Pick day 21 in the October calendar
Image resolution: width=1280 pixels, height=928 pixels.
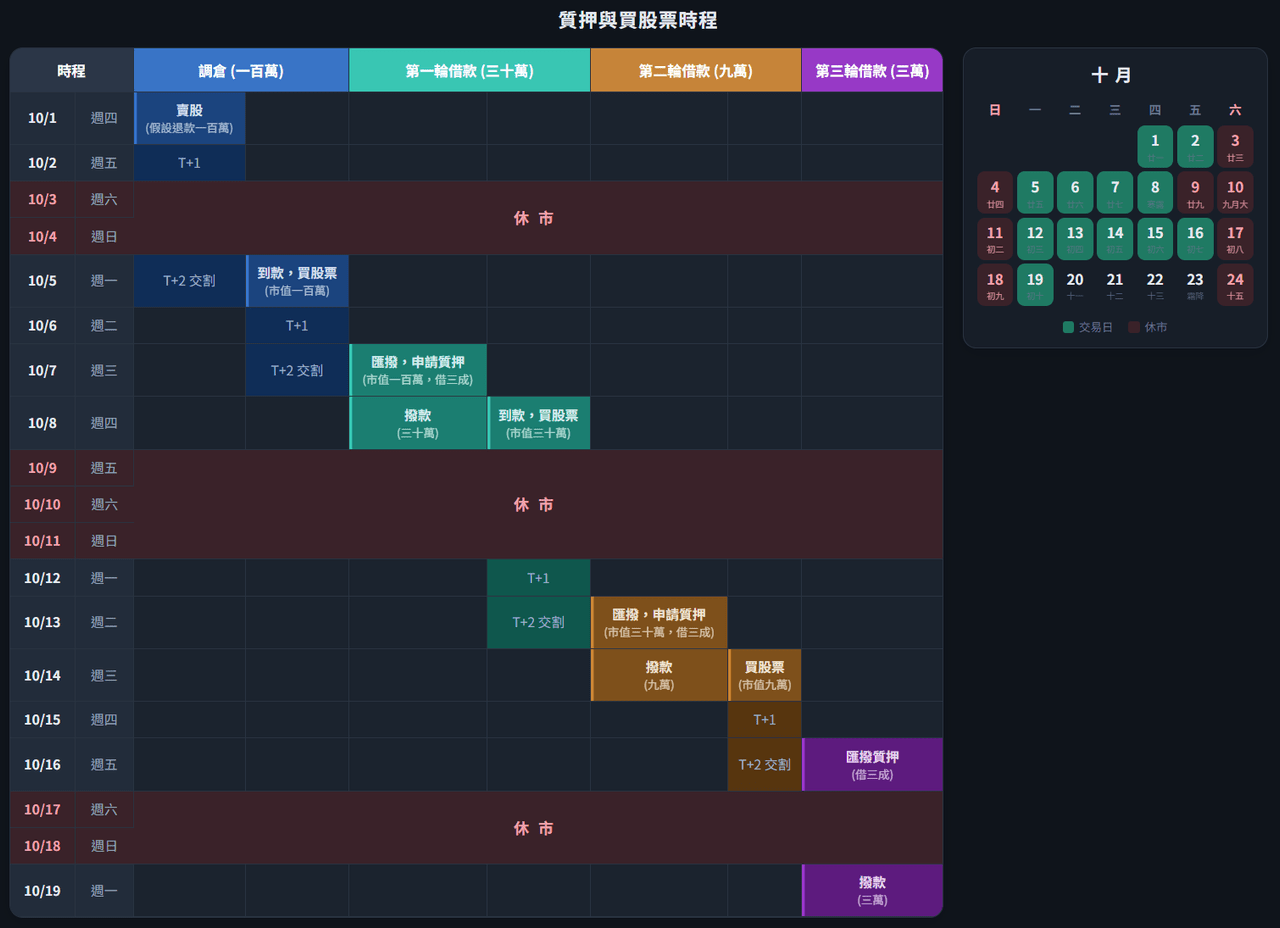pyautogui.click(x=1115, y=285)
